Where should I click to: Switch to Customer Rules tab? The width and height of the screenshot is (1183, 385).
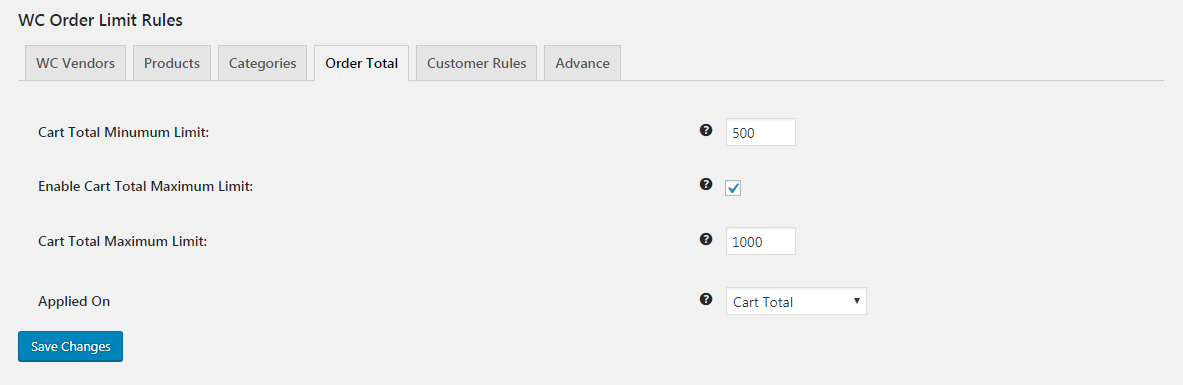477,63
